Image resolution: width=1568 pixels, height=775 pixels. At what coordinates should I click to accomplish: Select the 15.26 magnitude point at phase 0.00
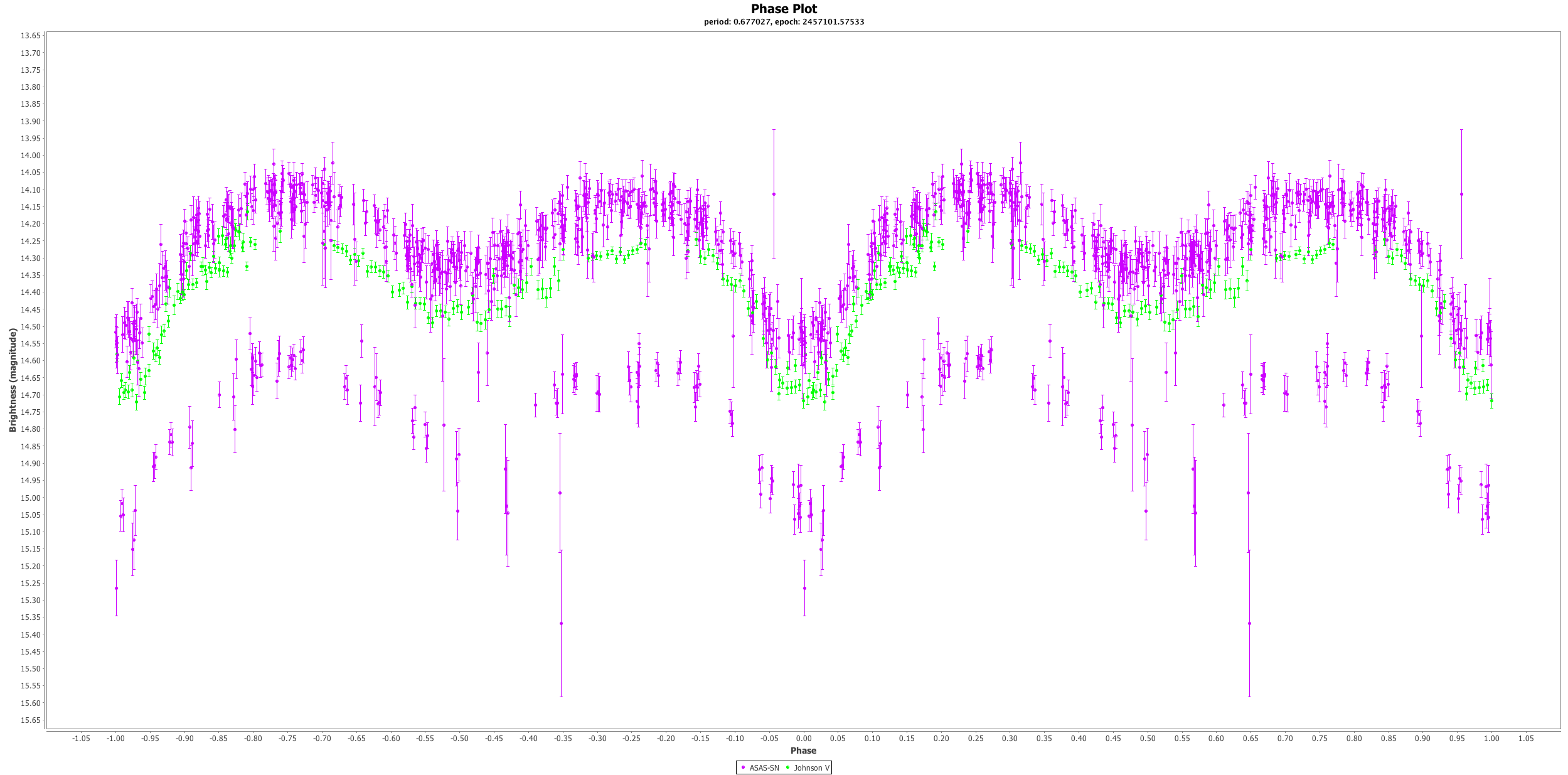804,588
